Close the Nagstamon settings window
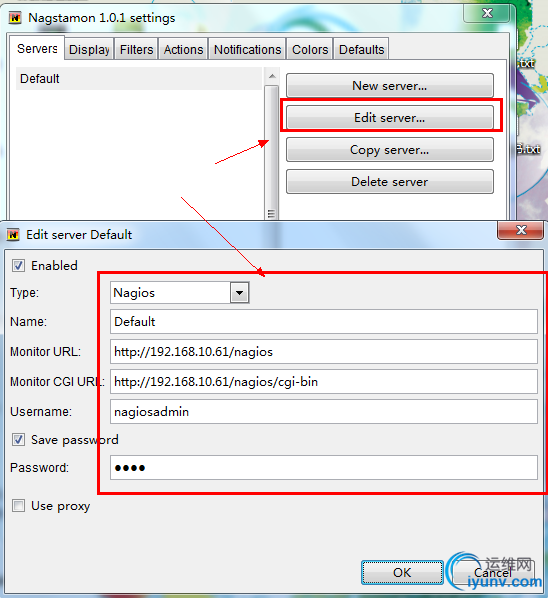The width and height of the screenshot is (548, 598). tap(487, 13)
